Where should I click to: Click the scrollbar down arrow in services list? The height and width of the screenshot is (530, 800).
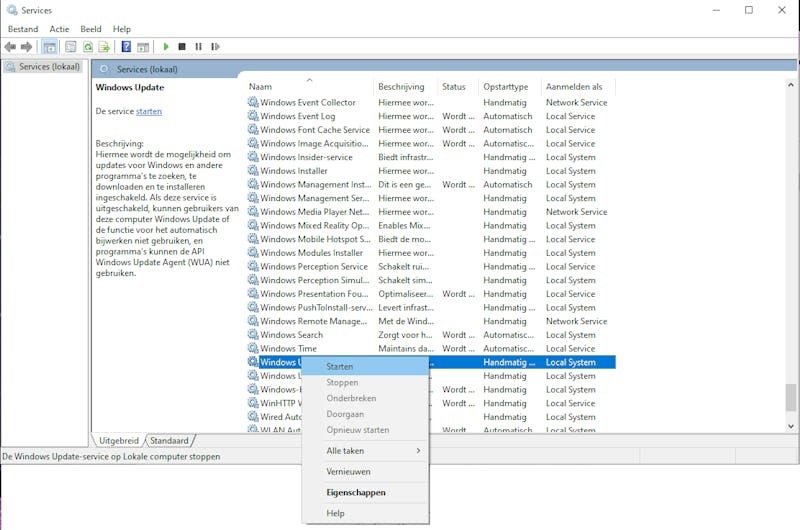790,426
